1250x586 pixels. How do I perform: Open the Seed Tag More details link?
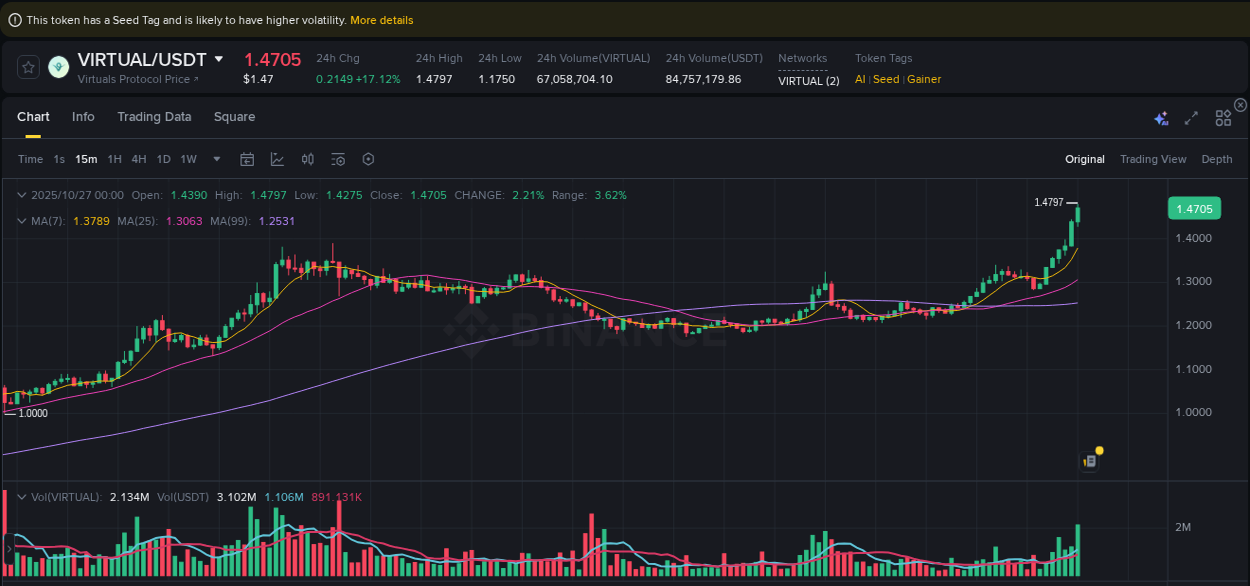381,19
